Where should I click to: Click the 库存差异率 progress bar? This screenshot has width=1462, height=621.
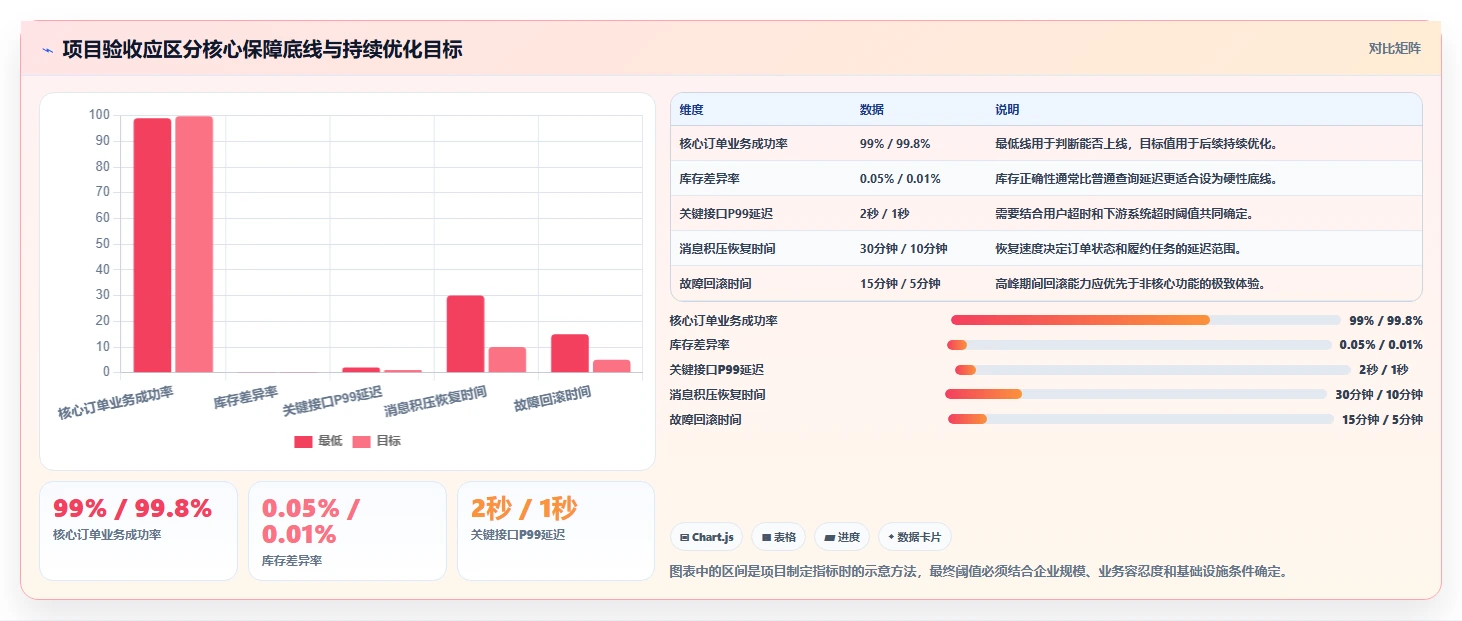(1139, 345)
